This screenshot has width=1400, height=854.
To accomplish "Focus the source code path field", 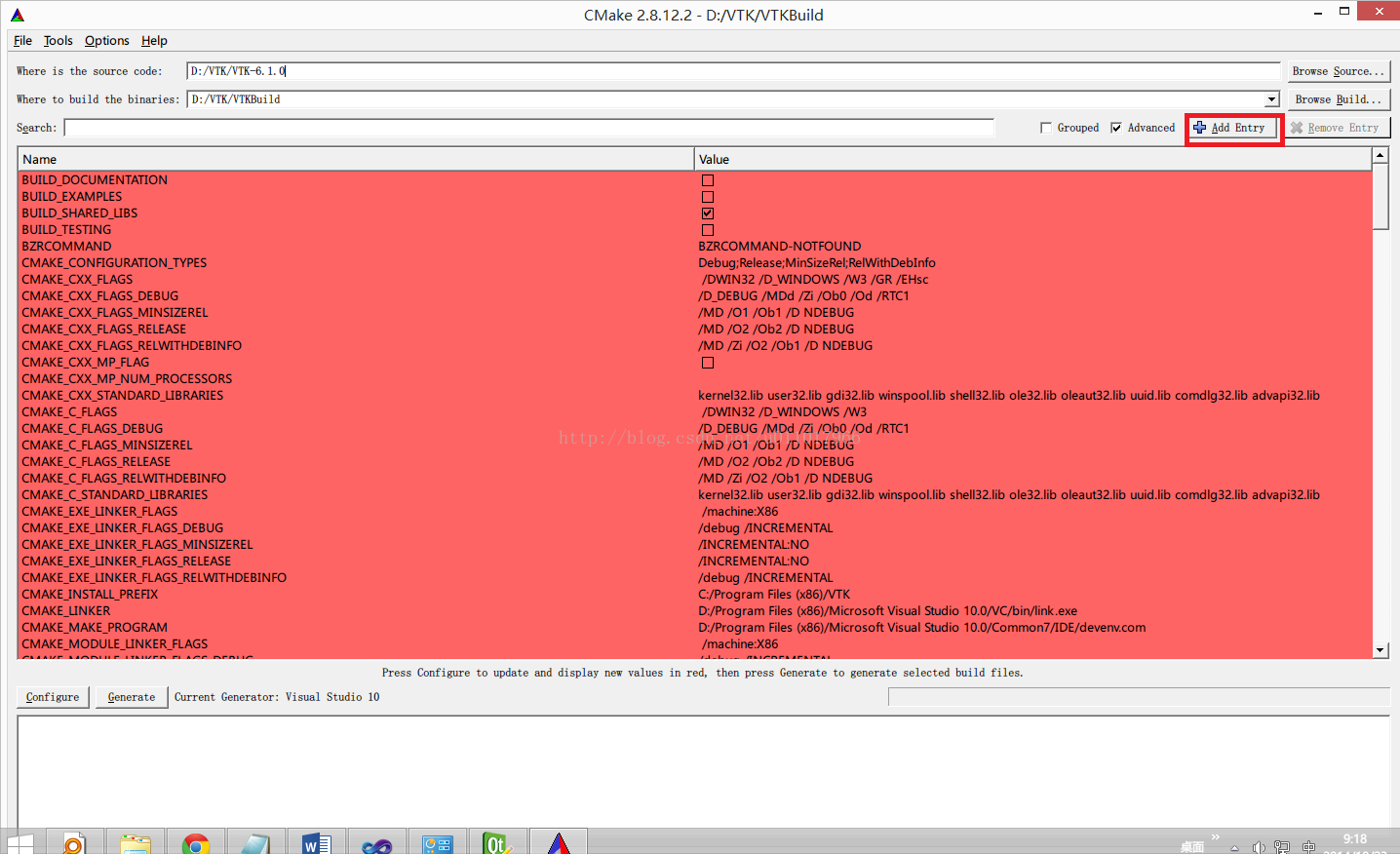I will tap(733, 71).
